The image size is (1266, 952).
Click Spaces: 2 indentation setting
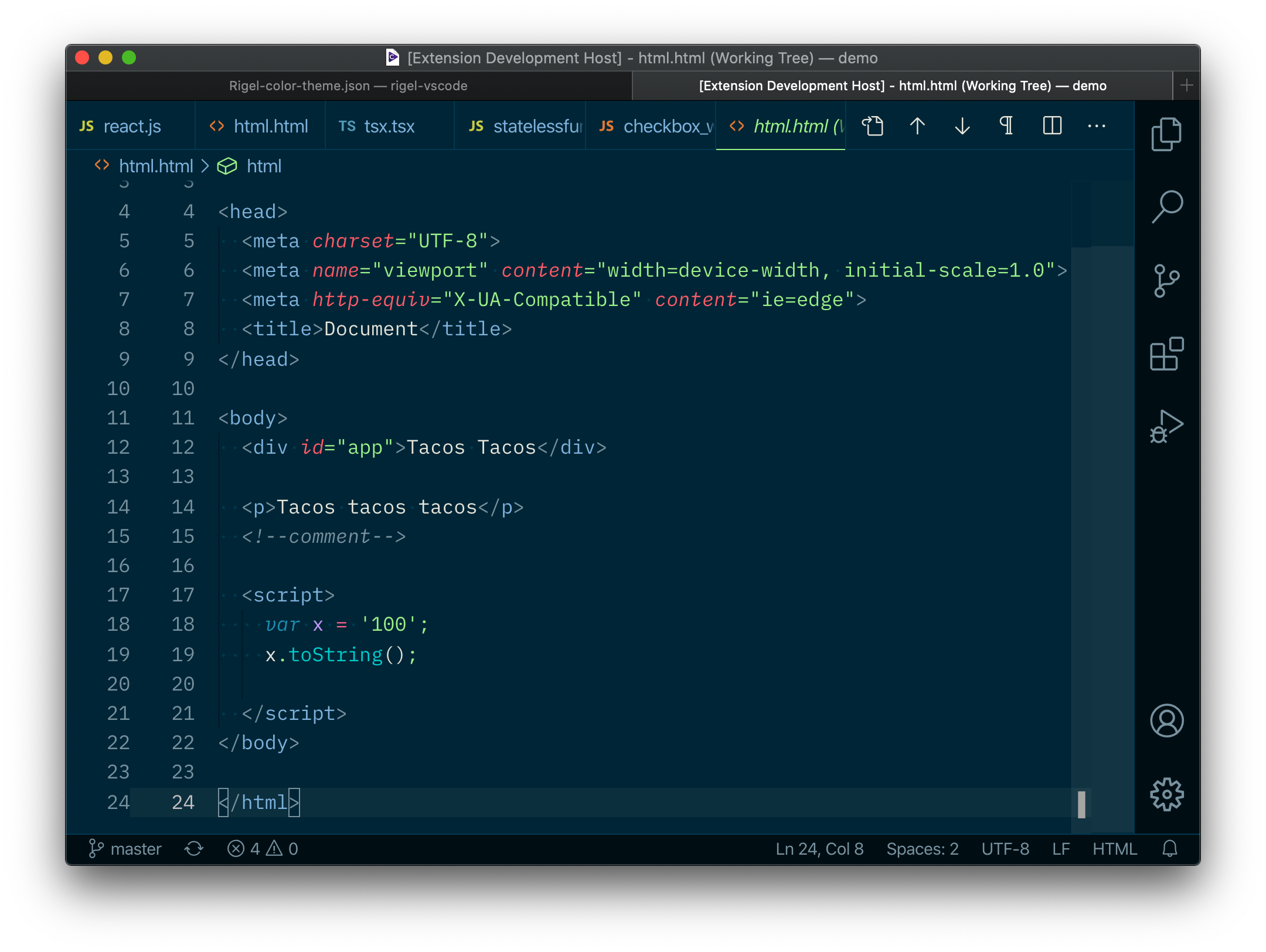[922, 849]
